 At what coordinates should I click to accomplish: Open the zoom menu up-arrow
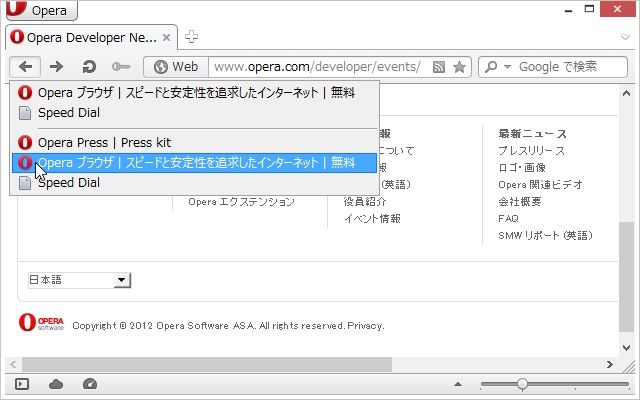tap(458, 384)
